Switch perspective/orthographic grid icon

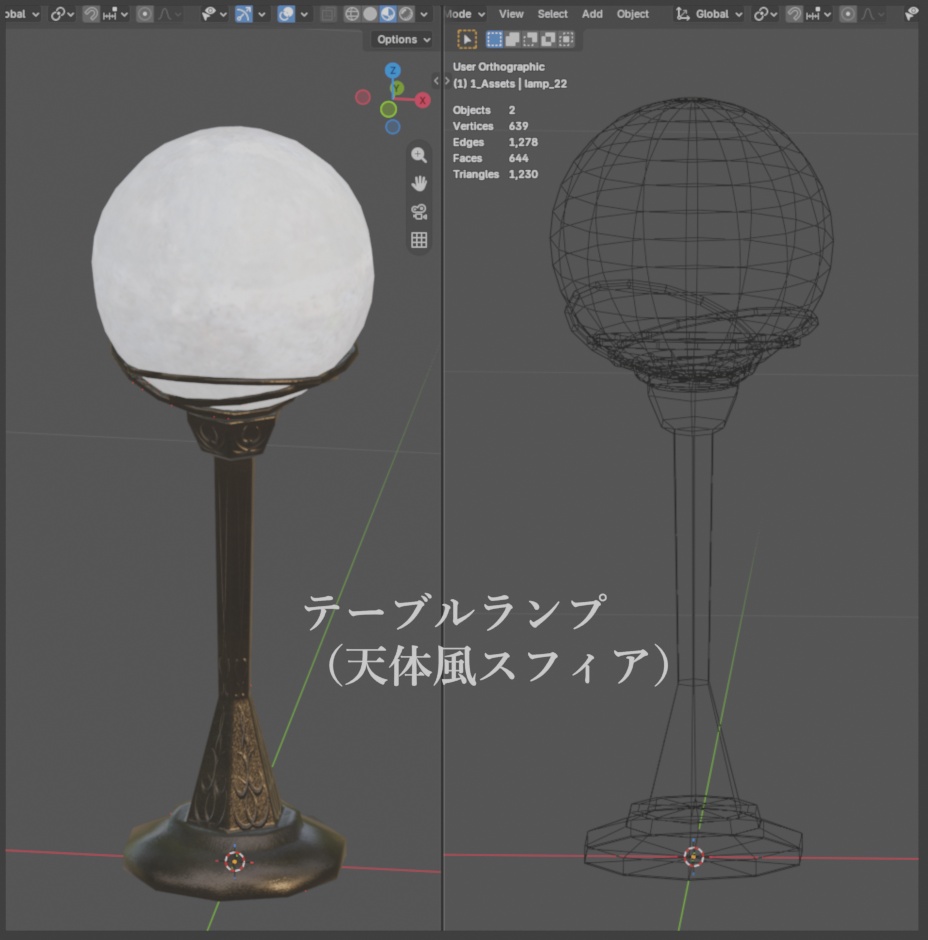pos(419,240)
